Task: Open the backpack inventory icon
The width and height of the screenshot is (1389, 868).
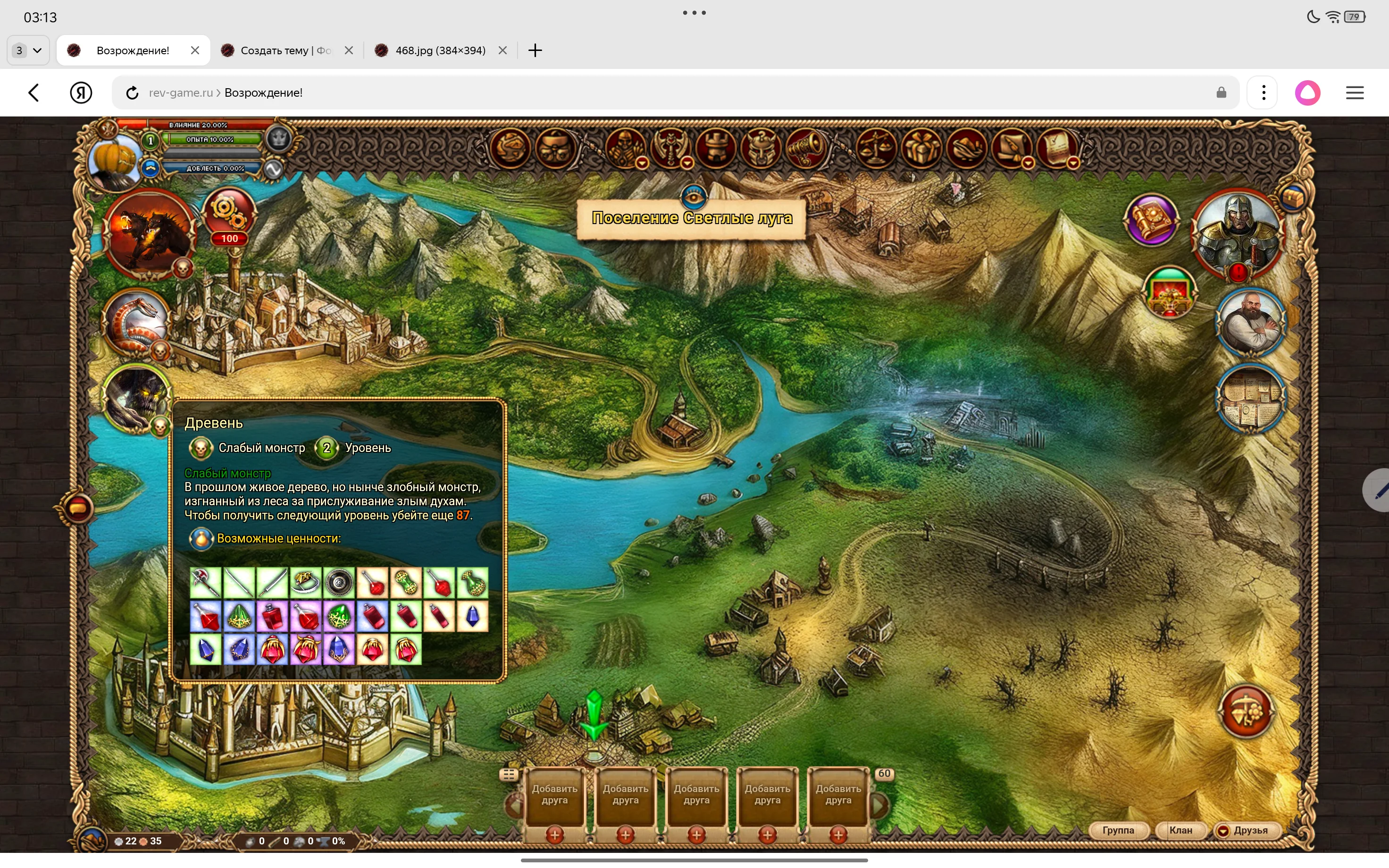Action: pos(555,148)
